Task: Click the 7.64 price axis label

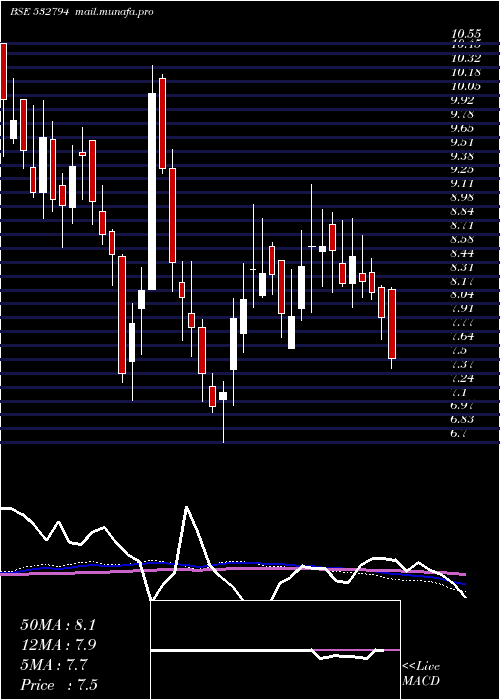Action: tap(464, 336)
